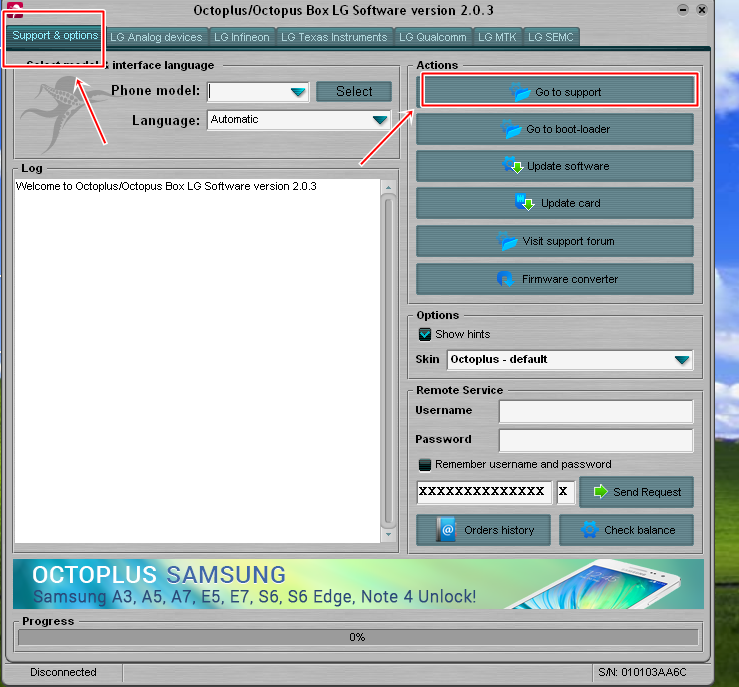Viewport: 739px width, 687px height.
Task: Open the LG Analog devices tab
Action: [156, 37]
